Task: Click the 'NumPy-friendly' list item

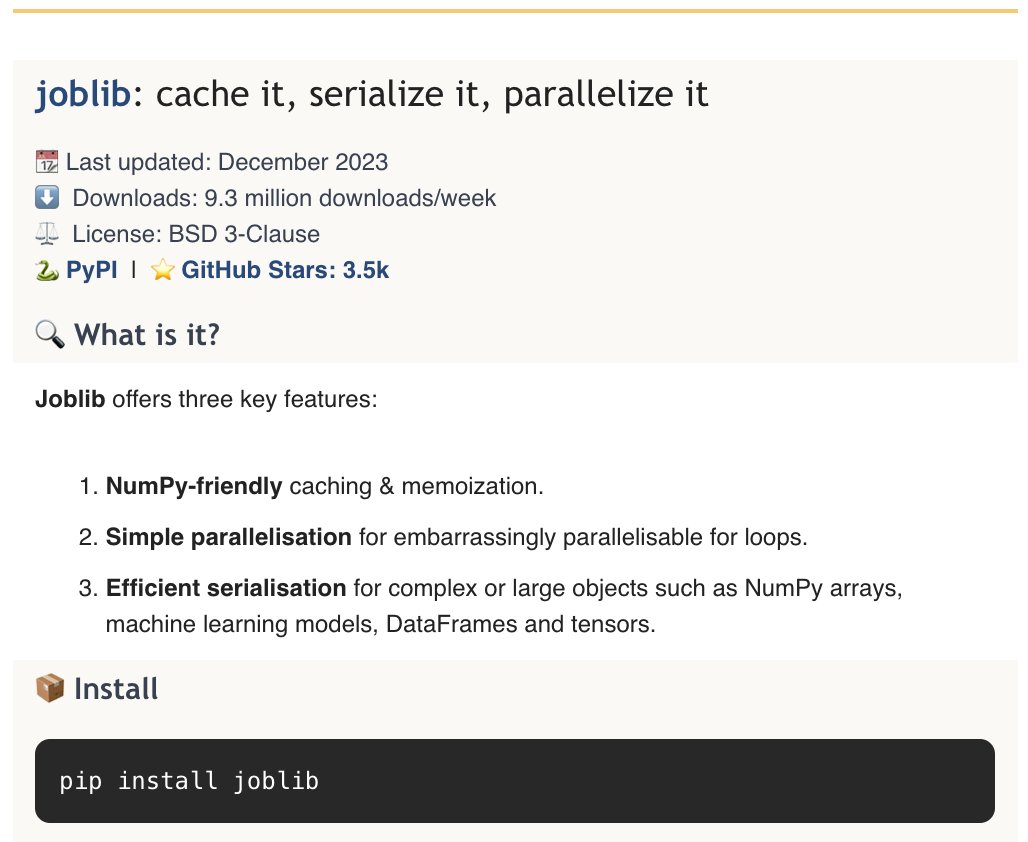Action: point(325,487)
